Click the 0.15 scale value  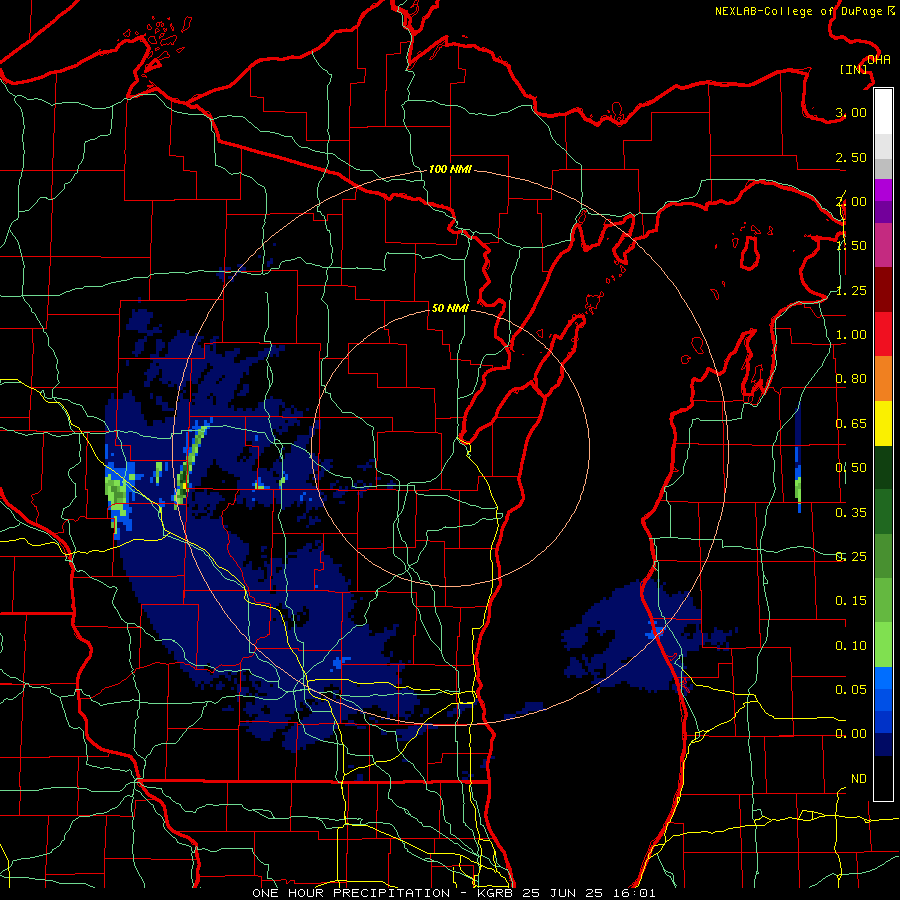coord(851,601)
